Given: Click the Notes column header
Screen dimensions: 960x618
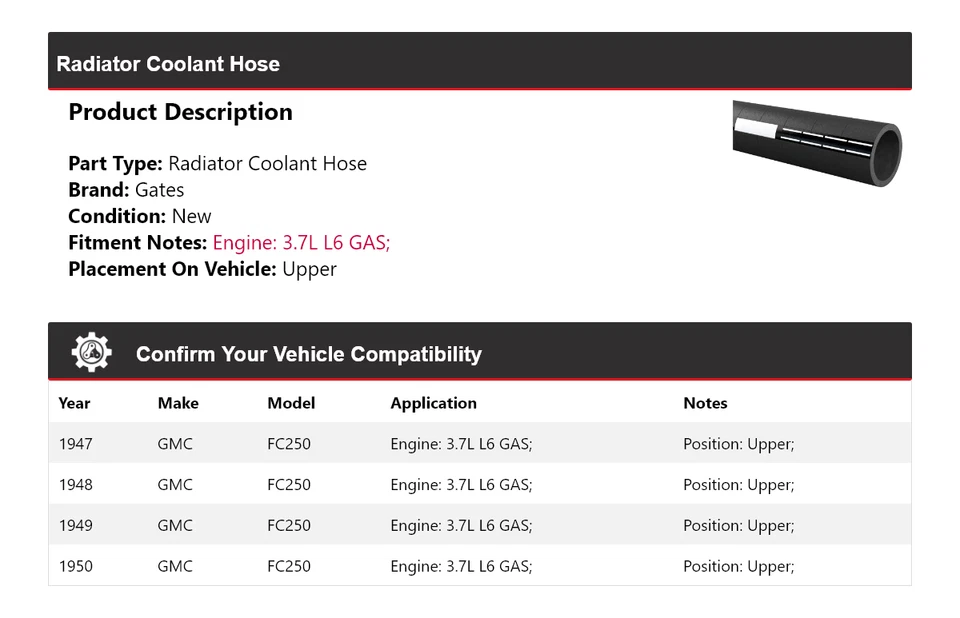Looking at the screenshot, I should tap(705, 403).
